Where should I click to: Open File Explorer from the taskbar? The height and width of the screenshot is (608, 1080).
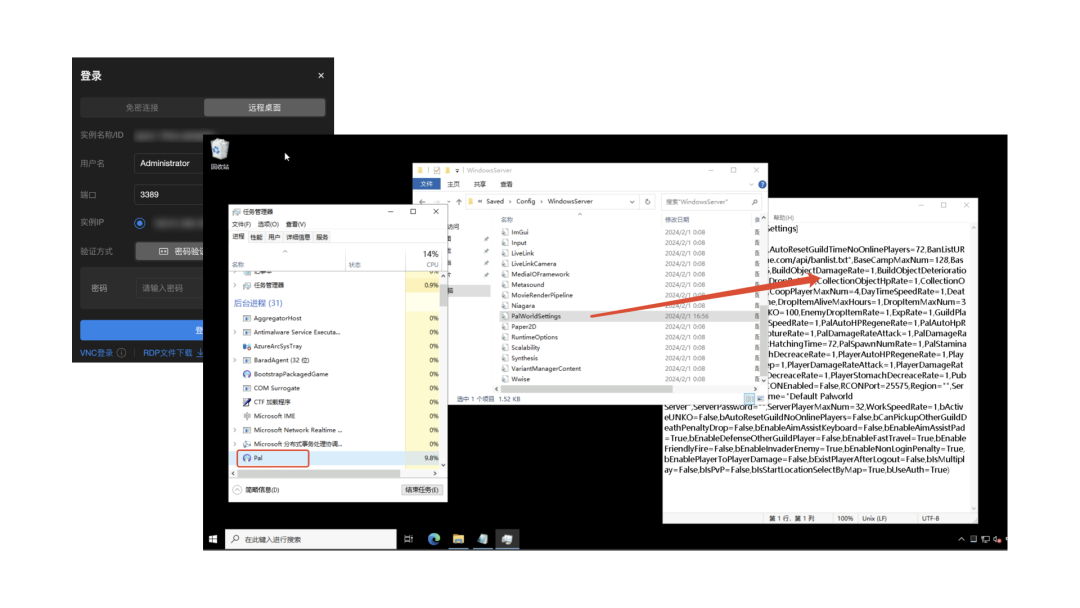[458, 539]
